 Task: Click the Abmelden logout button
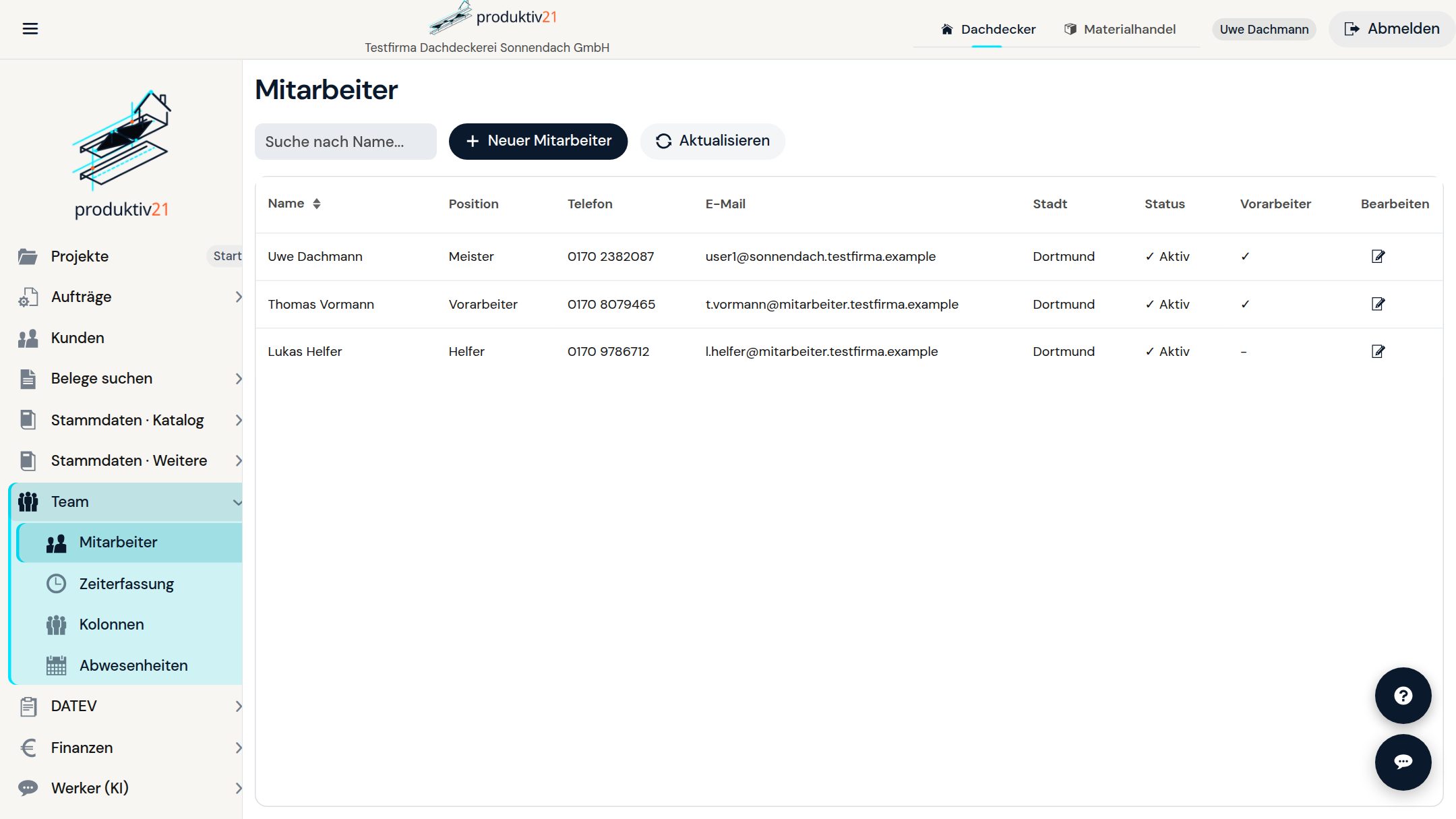pyautogui.click(x=1392, y=28)
